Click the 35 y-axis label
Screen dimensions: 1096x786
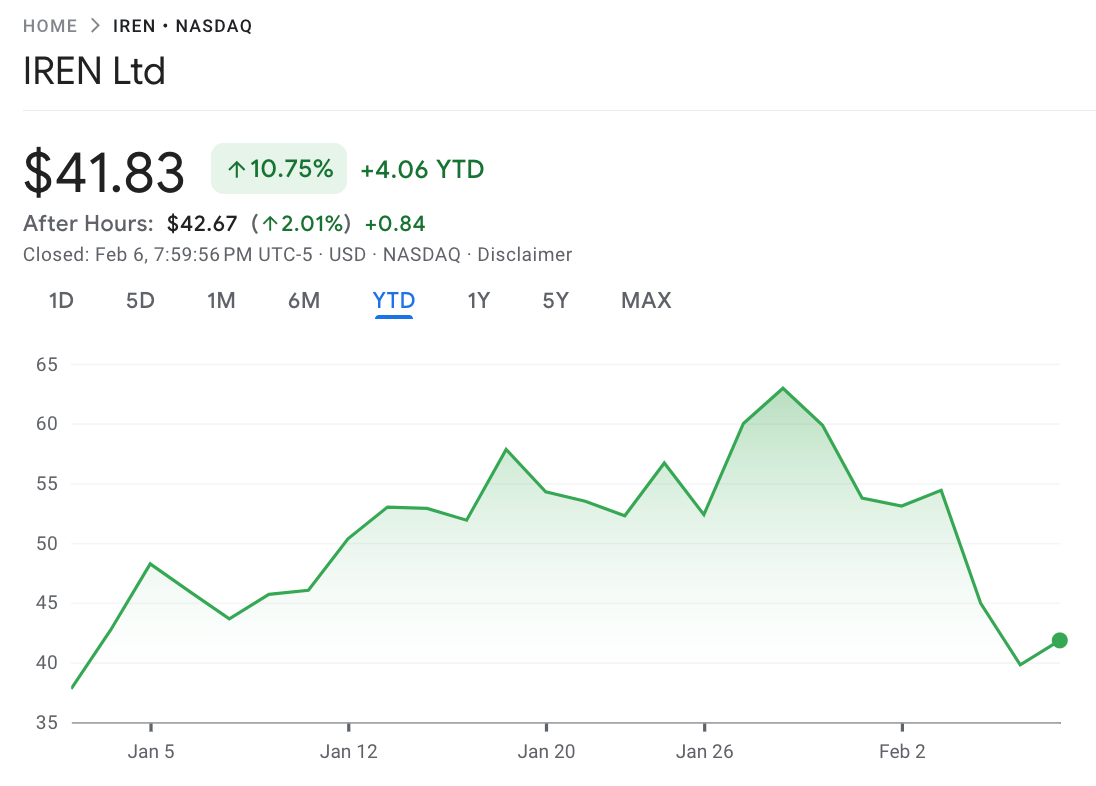click(47, 722)
